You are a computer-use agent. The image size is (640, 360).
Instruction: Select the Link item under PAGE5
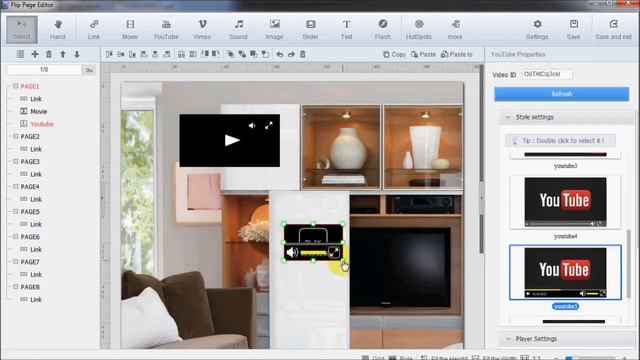click(36, 224)
